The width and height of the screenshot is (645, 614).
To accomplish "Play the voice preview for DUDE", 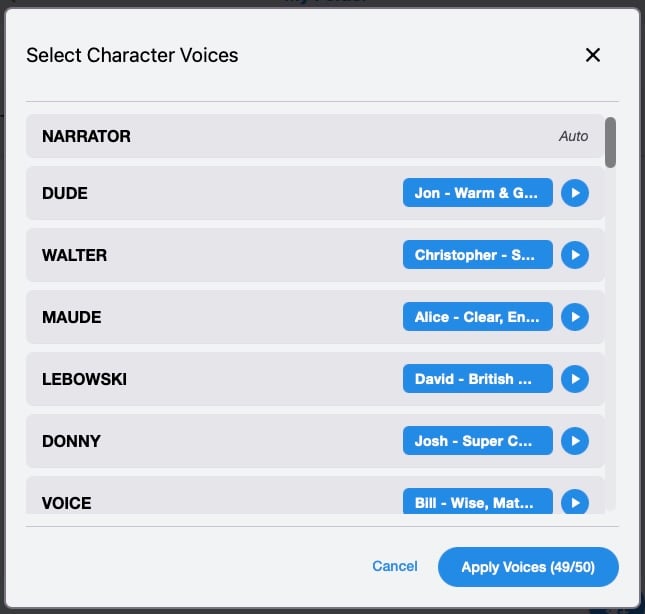I will [574, 193].
